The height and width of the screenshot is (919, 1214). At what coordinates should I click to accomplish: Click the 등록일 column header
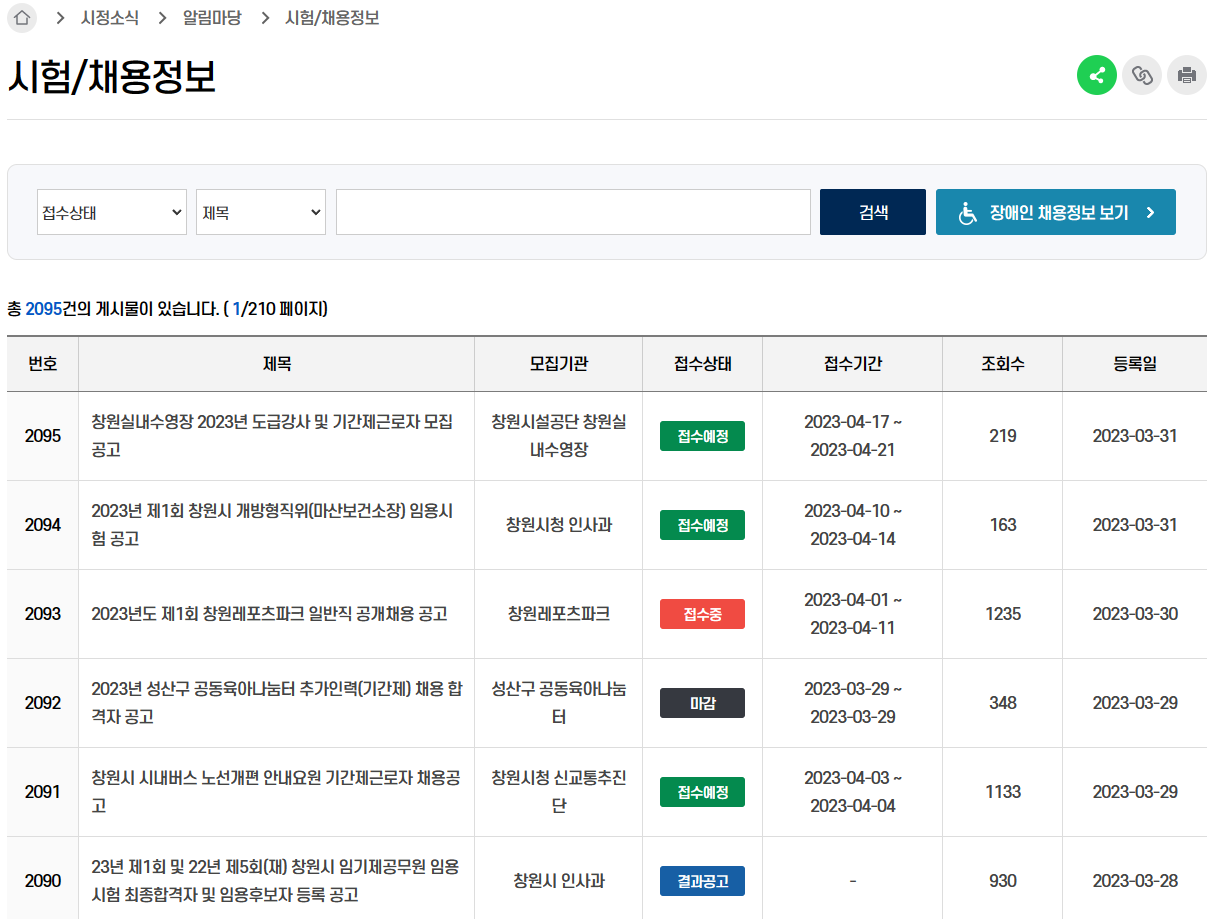coord(1135,364)
